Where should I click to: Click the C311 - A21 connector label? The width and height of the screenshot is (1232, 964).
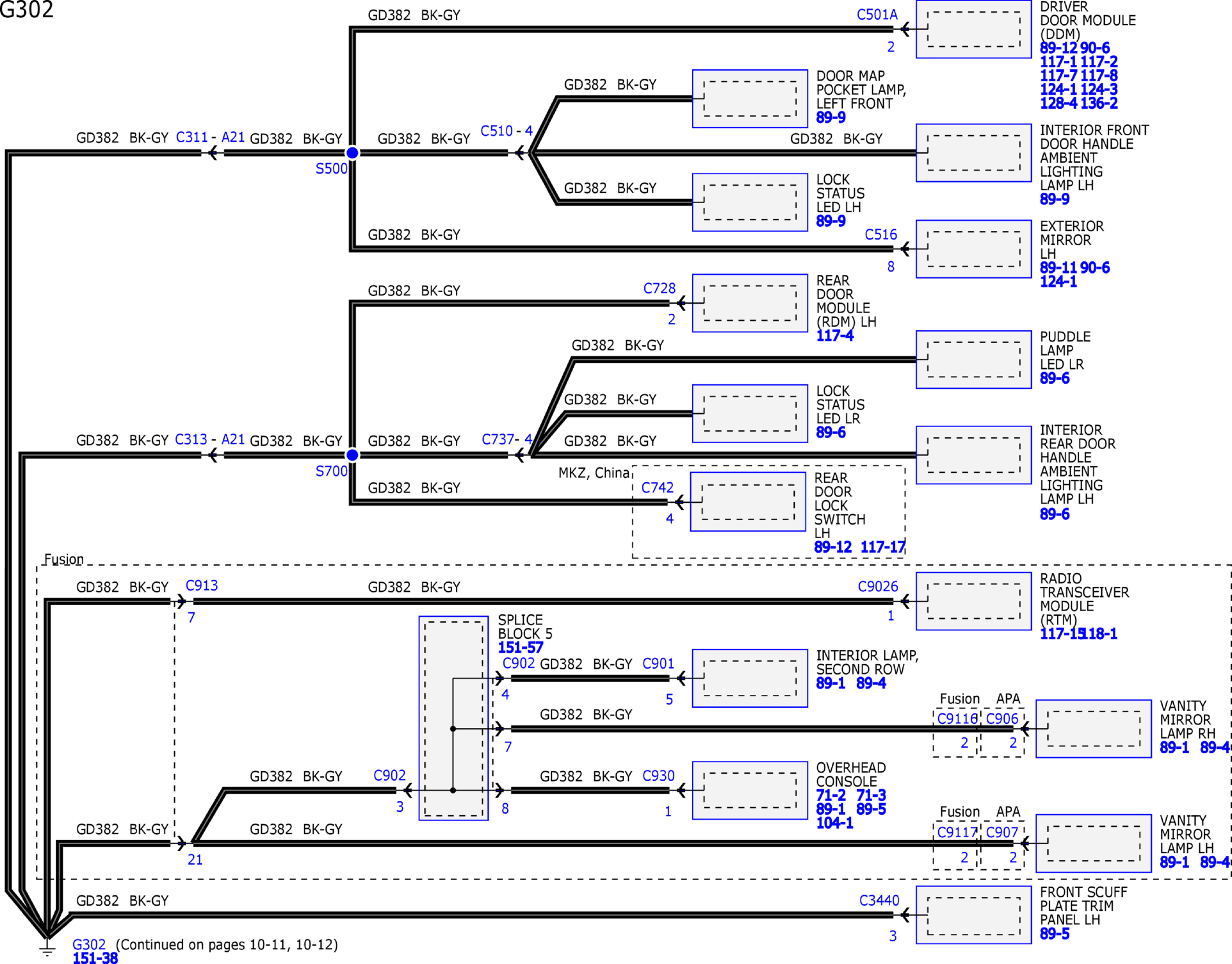(210, 138)
